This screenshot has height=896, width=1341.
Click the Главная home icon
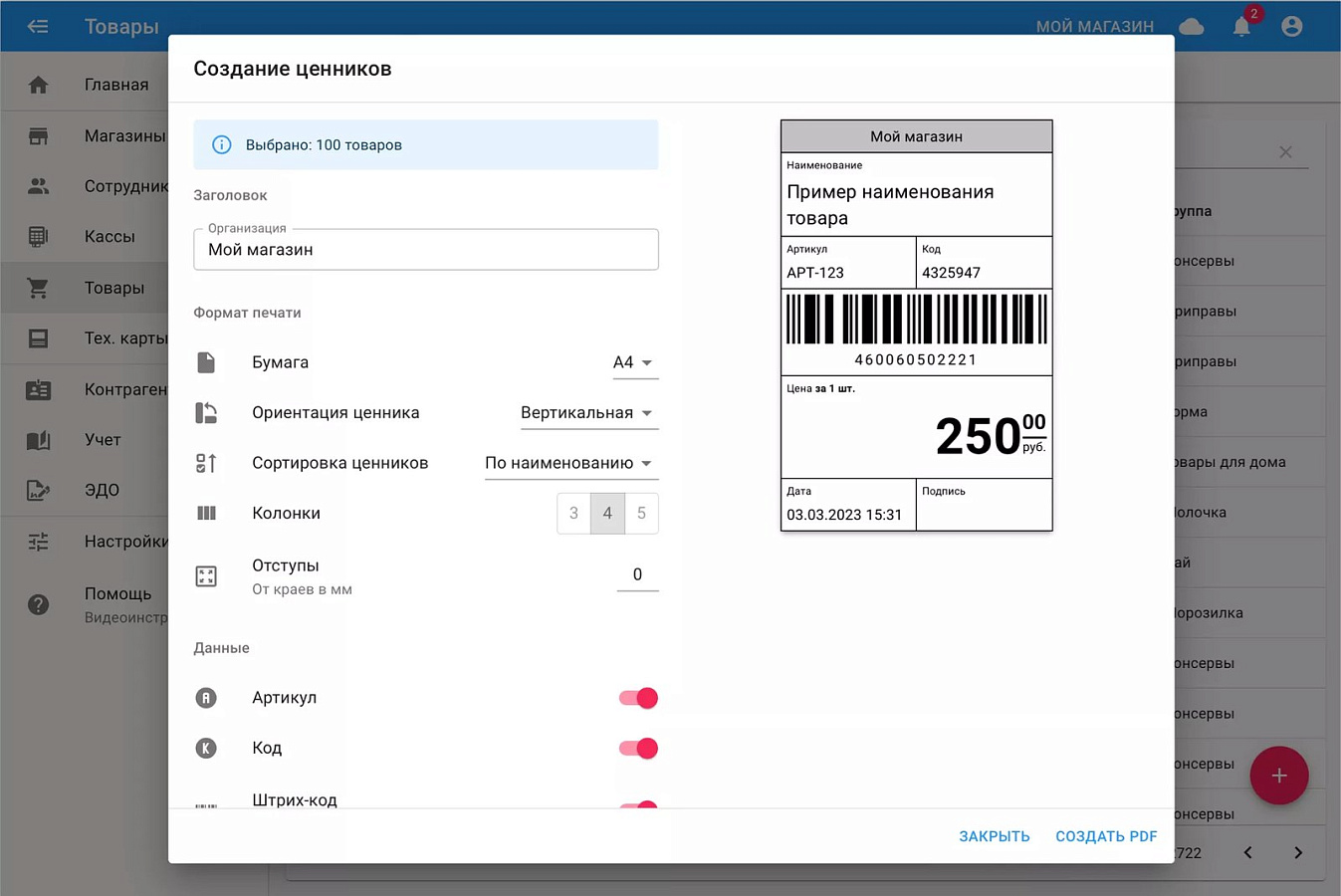38,85
